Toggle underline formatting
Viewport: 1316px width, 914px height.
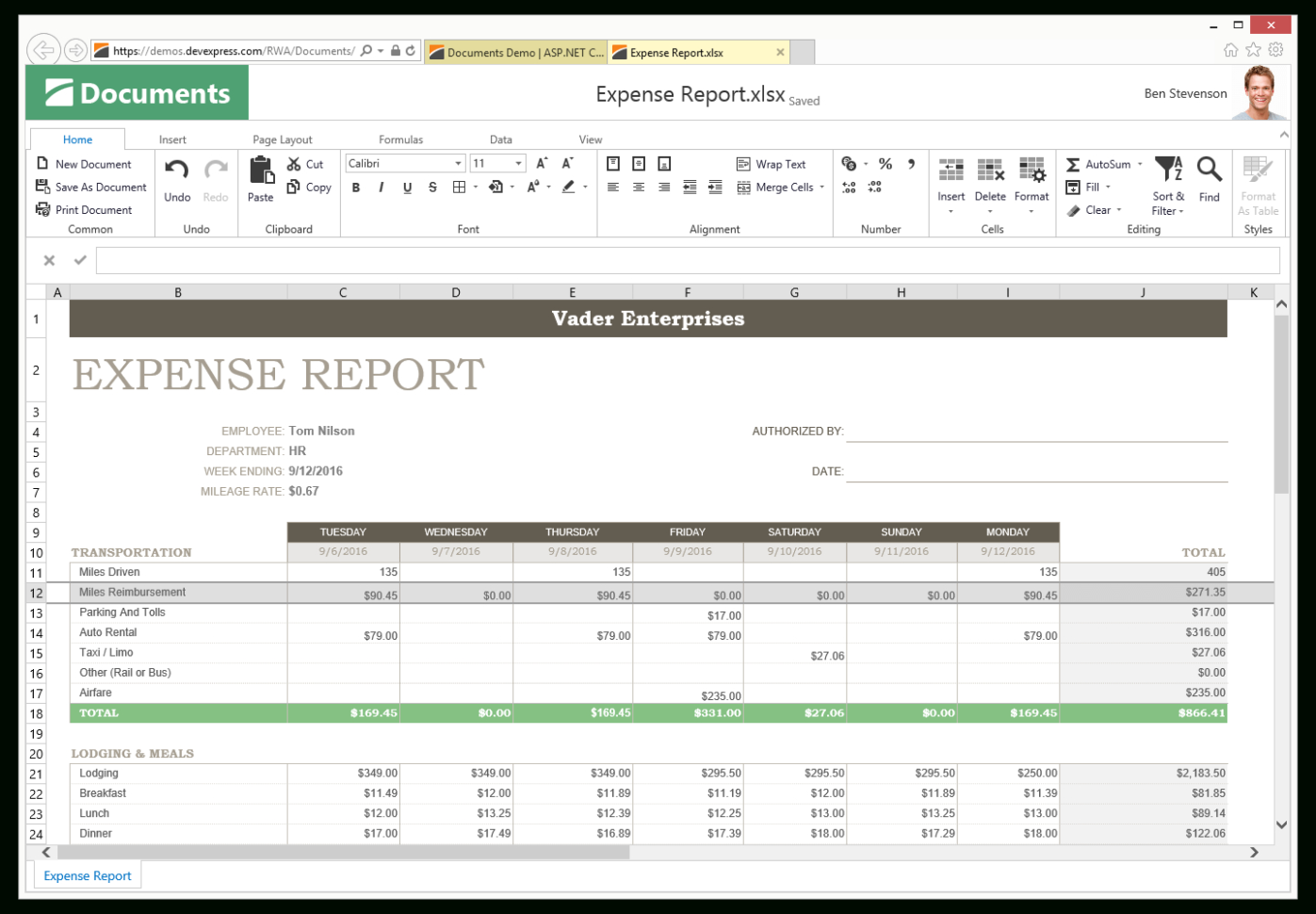pos(406,187)
